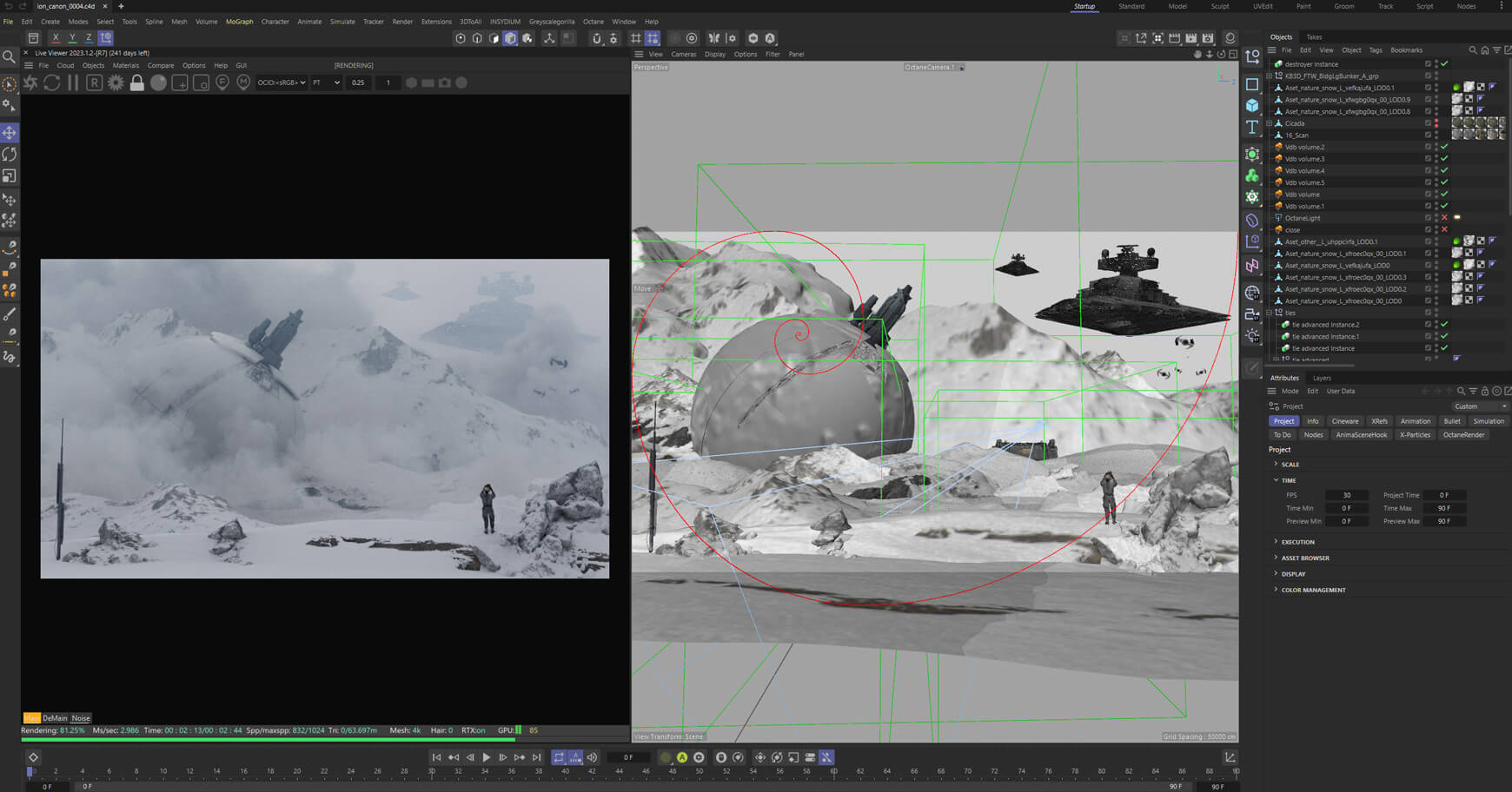1512x792 pixels.
Task: Click the home icon in Objects manager header
Action: pos(1485,50)
